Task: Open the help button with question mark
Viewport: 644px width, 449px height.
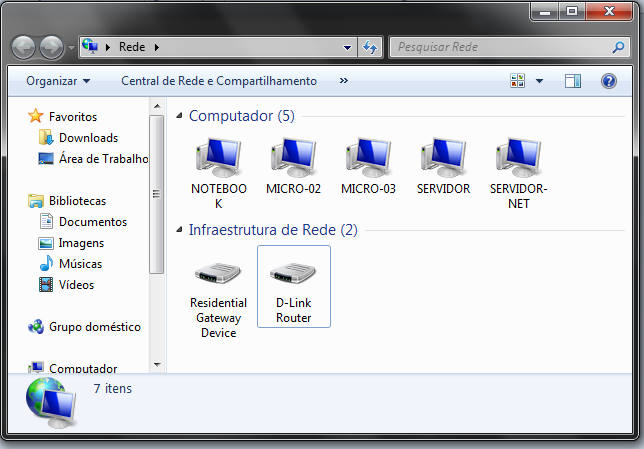Action: pyautogui.click(x=608, y=81)
